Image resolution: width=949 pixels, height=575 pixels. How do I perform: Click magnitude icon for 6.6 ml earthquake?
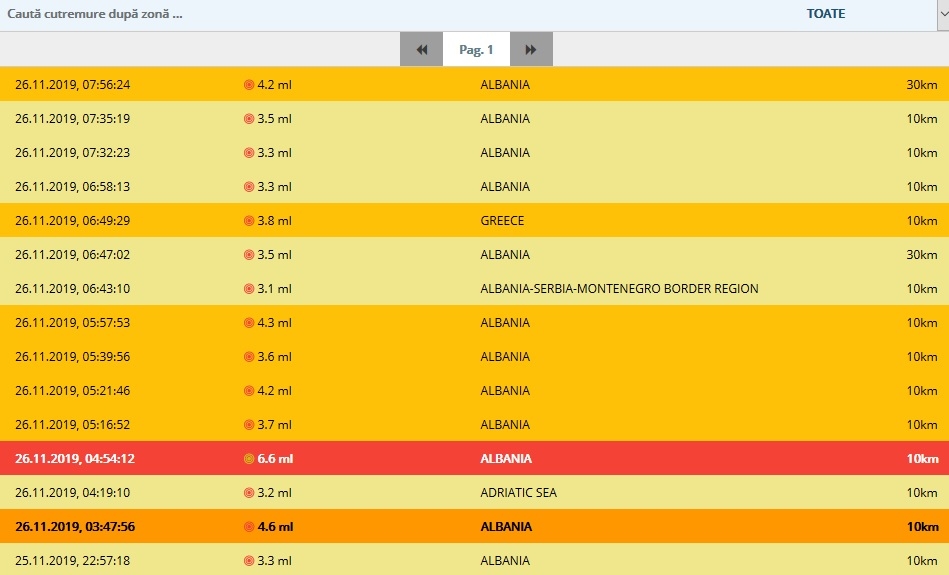coord(249,459)
